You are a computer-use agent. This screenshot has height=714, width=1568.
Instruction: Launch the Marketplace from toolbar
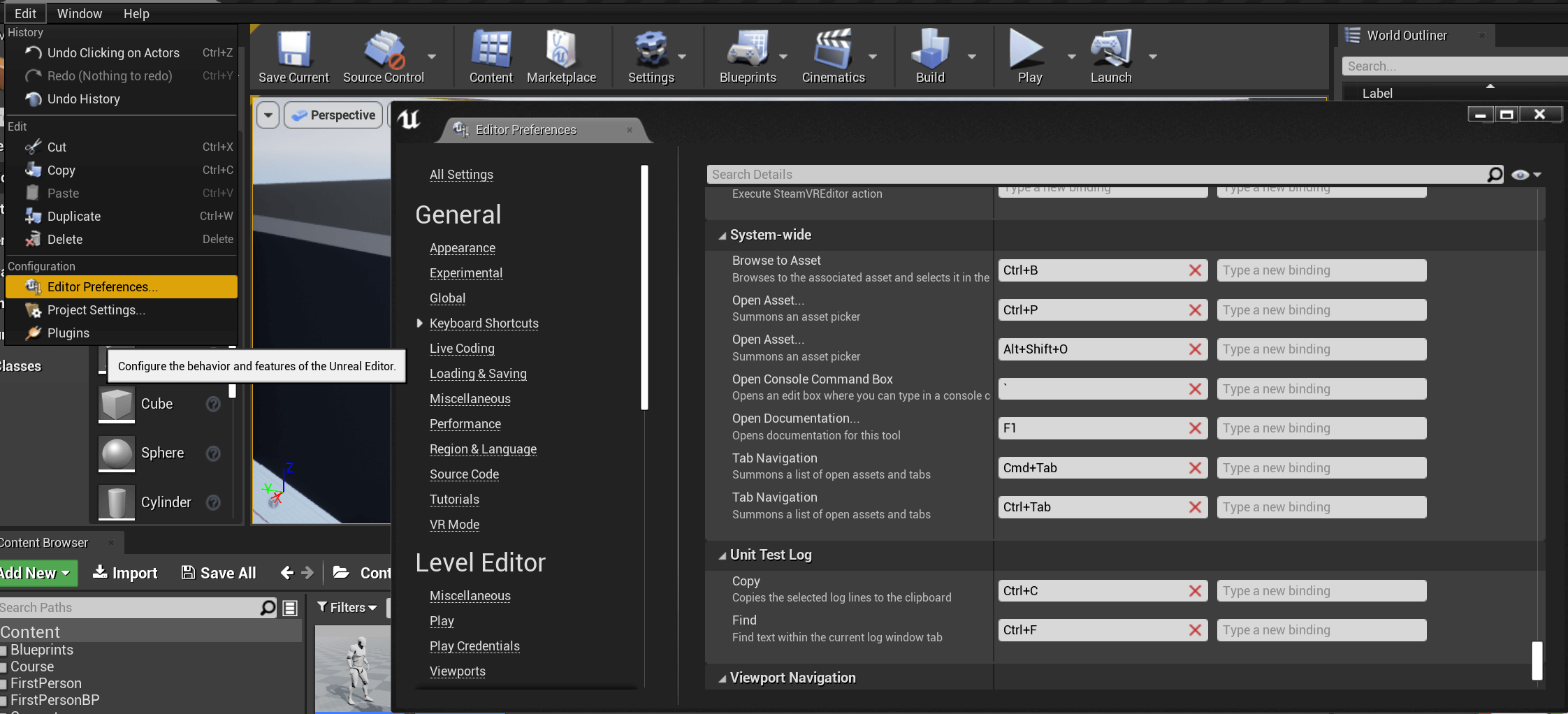[561, 57]
